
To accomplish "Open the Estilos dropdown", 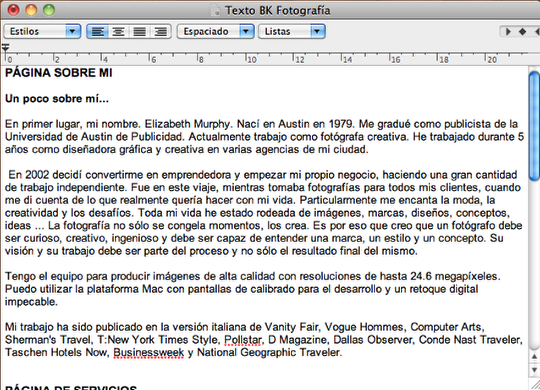I will [x=42, y=32].
